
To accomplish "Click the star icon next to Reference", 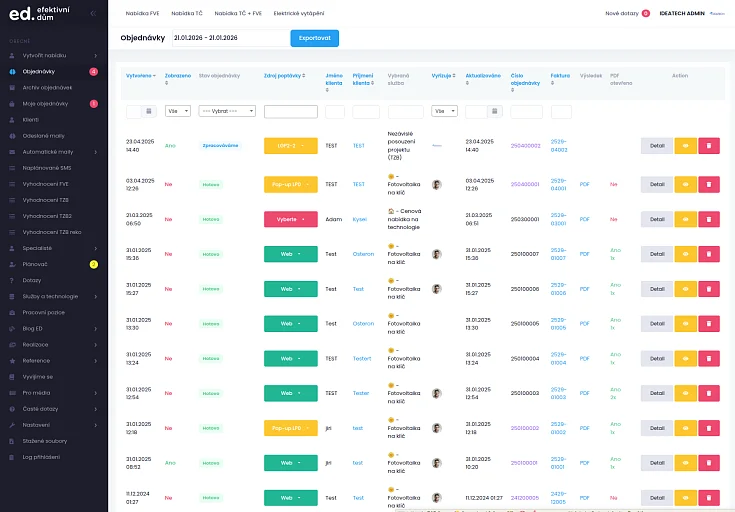I will [12, 360].
